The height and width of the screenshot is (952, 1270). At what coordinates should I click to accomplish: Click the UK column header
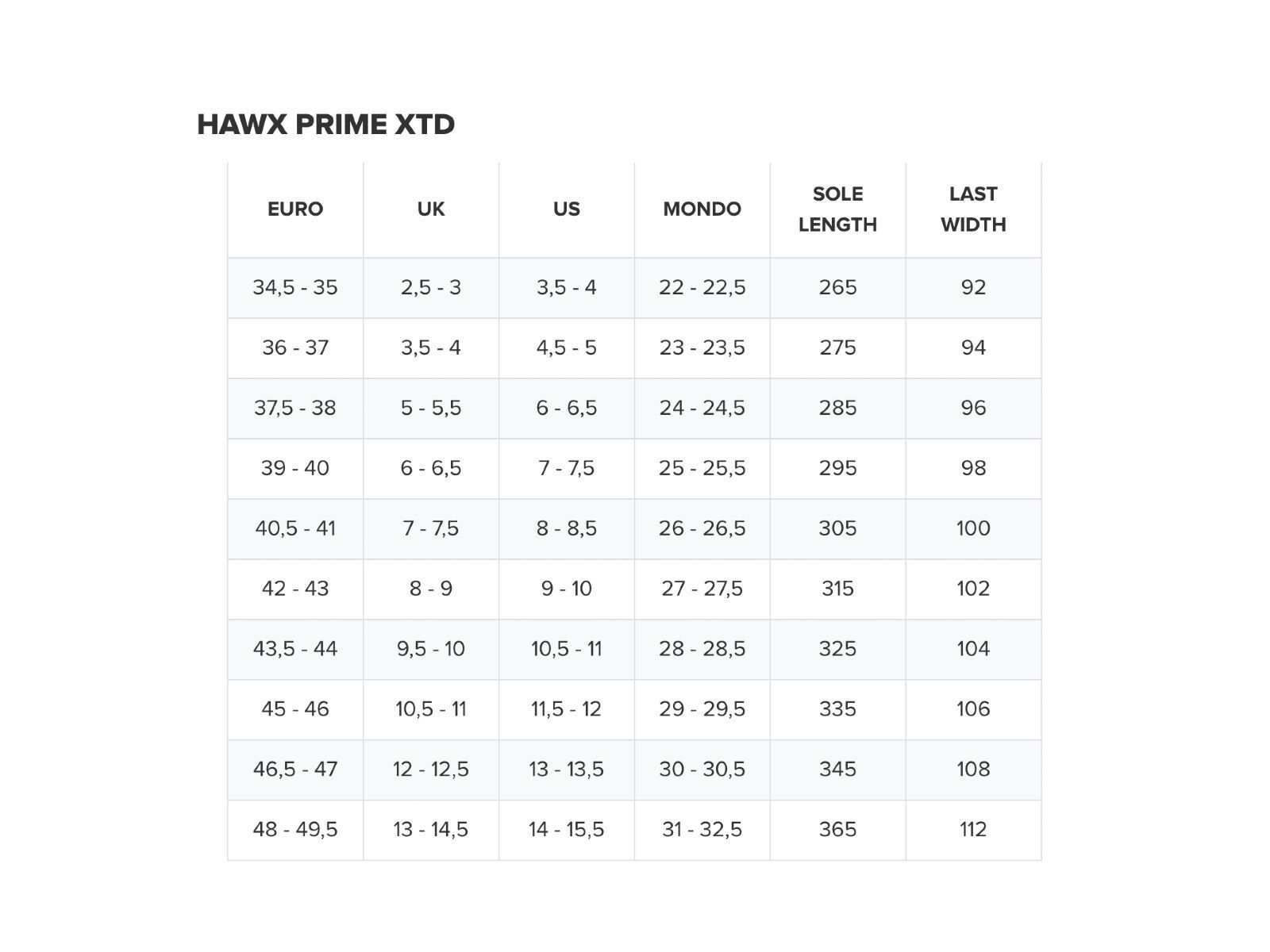[x=431, y=209]
